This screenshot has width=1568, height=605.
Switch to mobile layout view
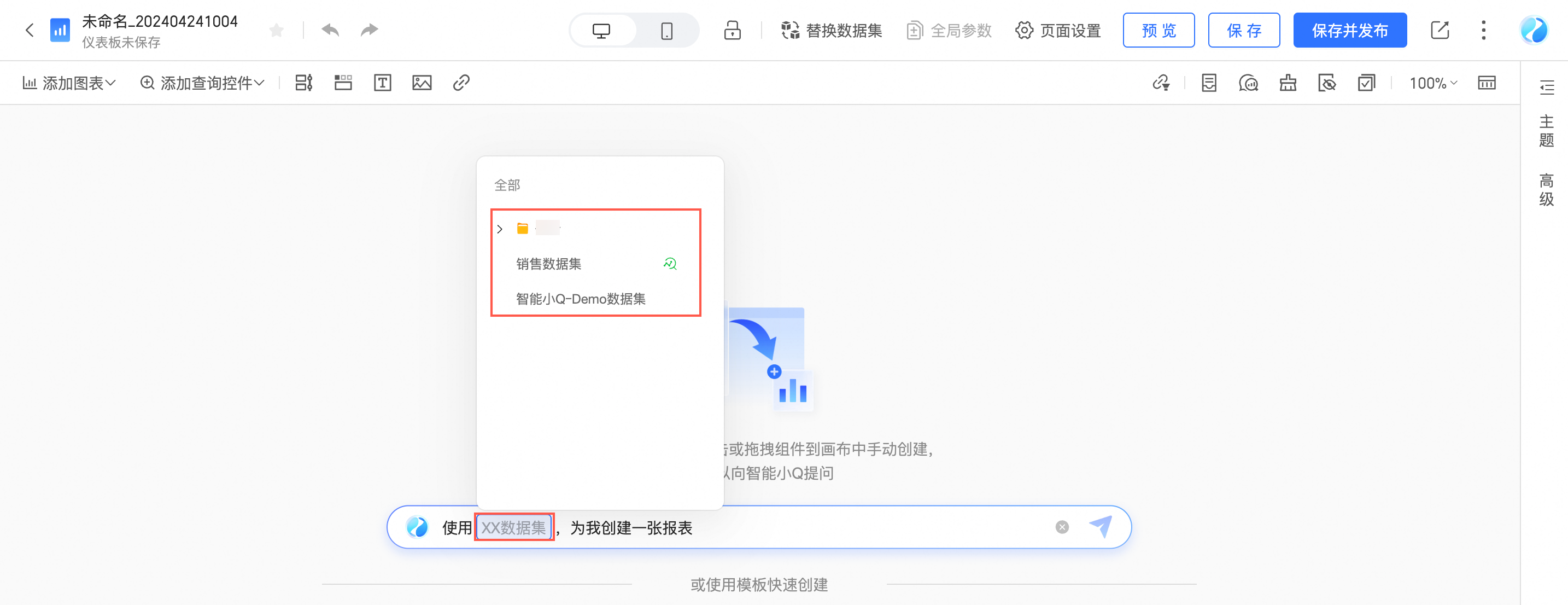pos(666,31)
